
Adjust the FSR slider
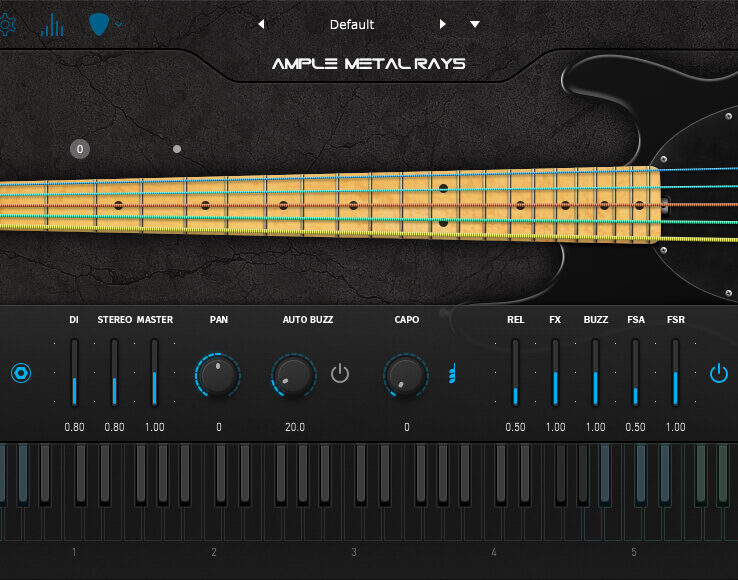click(675, 372)
